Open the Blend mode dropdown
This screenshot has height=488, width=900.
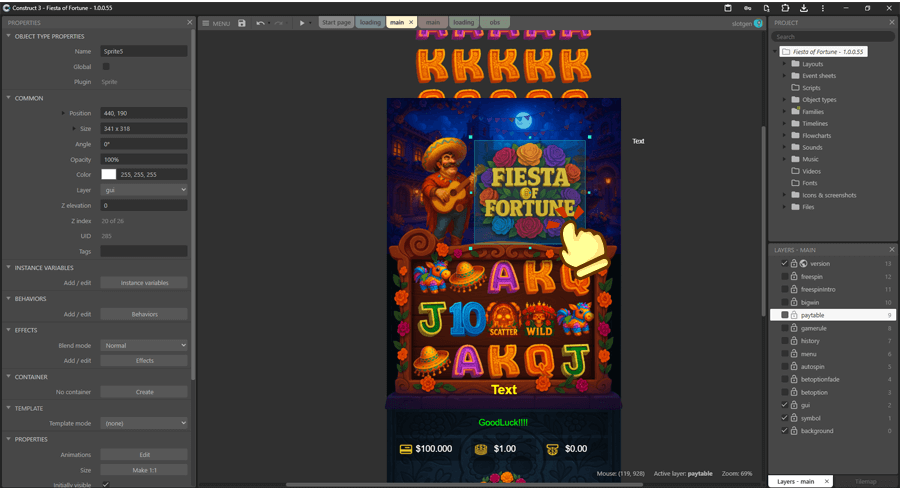[144, 346]
